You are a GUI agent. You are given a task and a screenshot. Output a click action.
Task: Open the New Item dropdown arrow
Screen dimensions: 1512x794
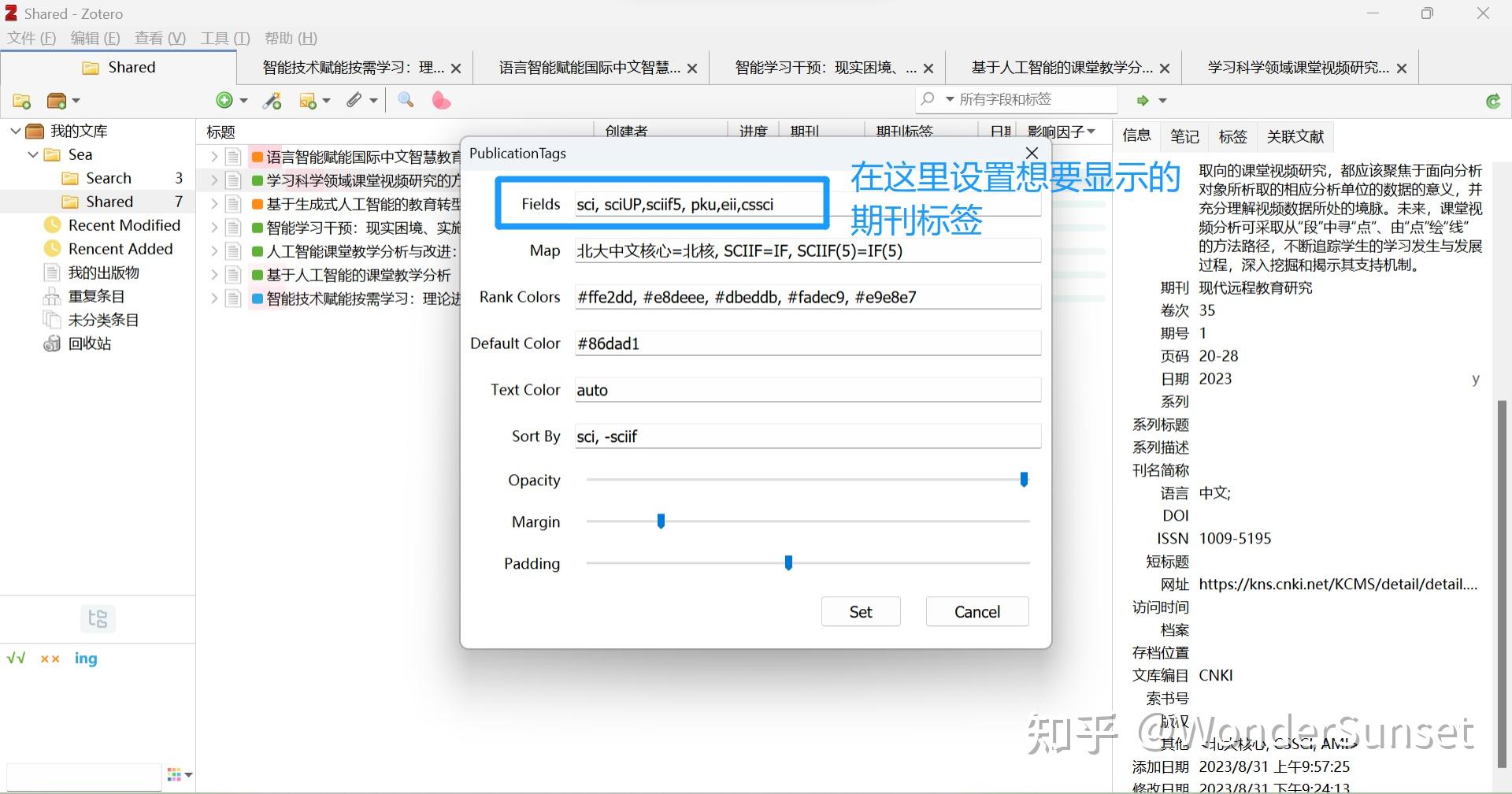(243, 101)
